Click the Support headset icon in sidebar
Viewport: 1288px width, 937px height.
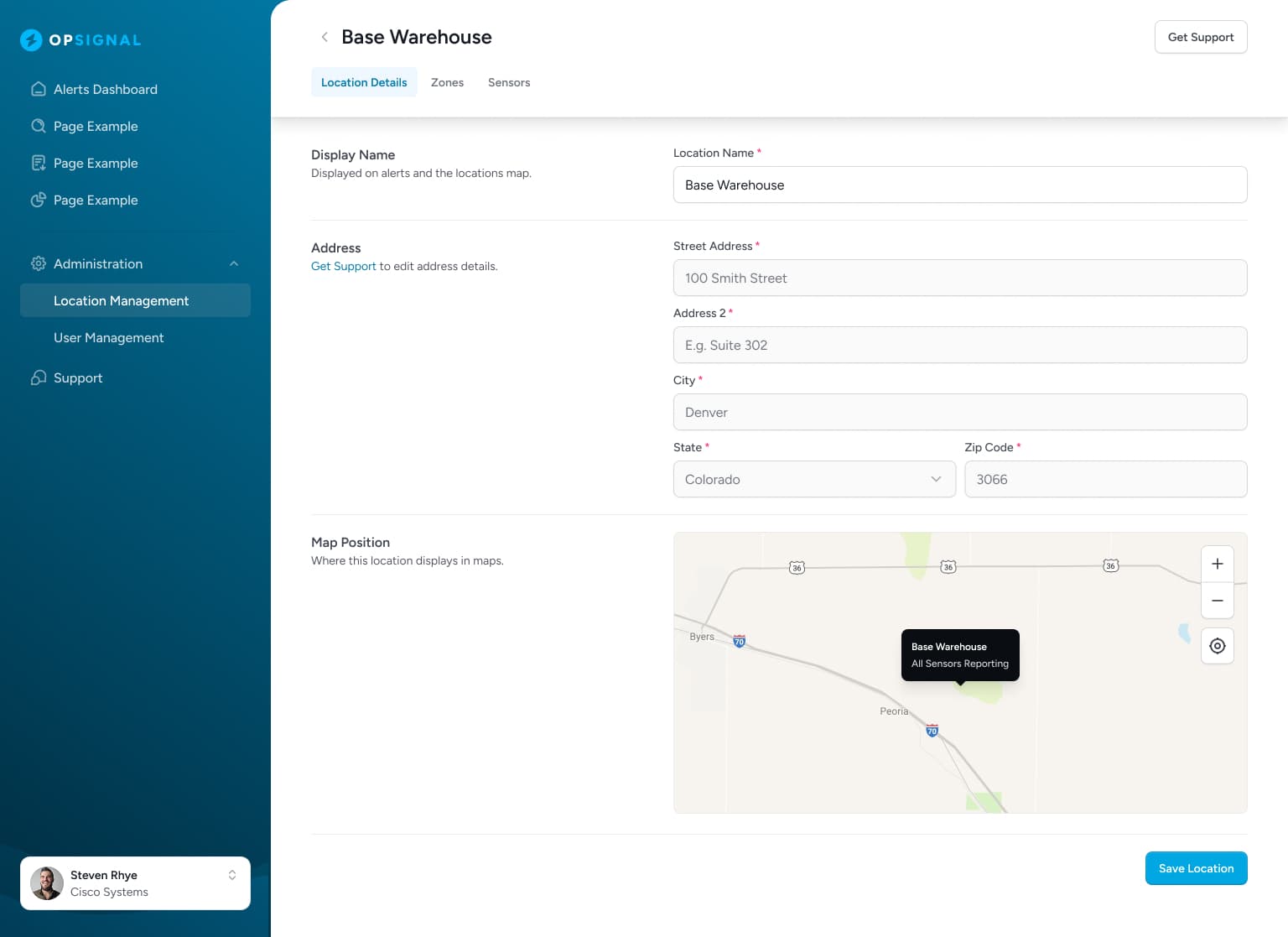click(38, 377)
